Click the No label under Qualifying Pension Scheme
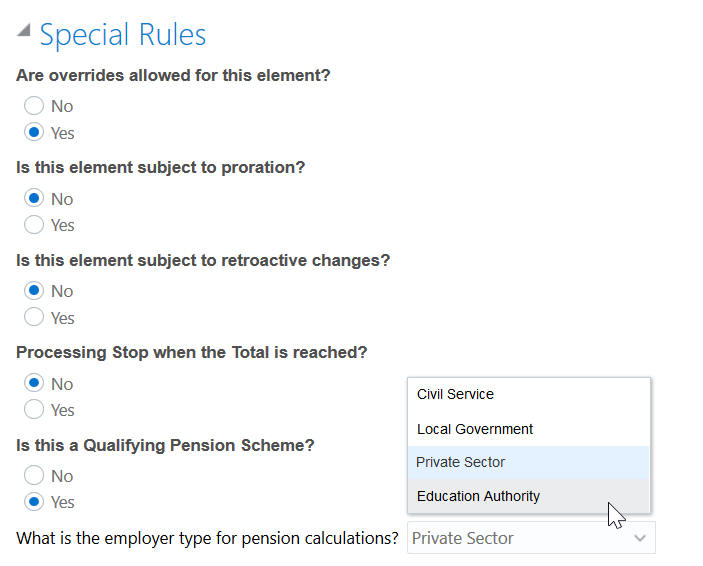 (x=62, y=476)
